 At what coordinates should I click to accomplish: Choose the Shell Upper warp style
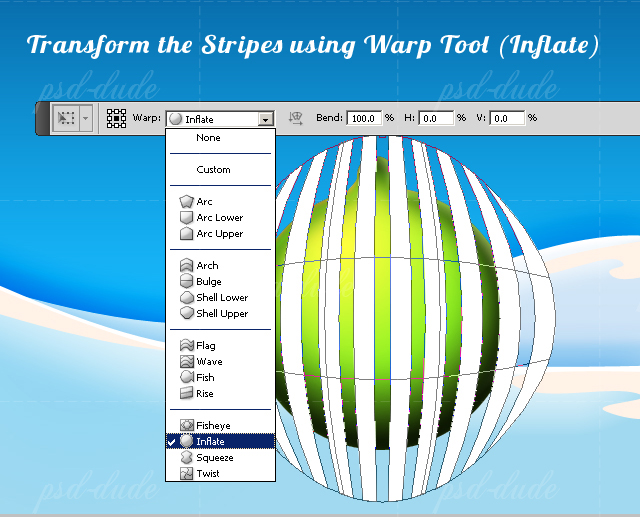[220, 314]
